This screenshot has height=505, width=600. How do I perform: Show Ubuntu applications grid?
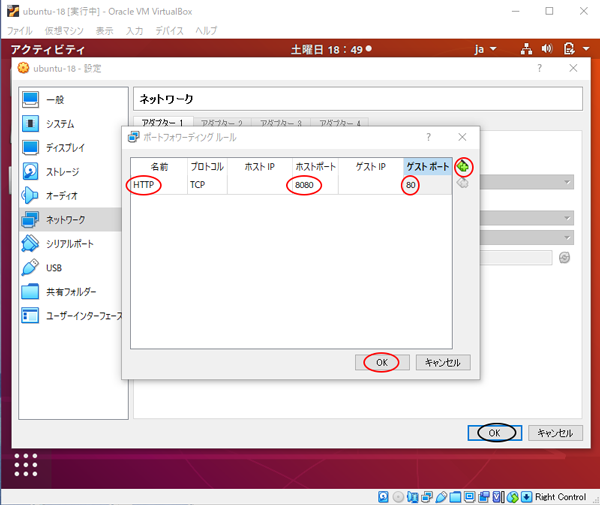26,465
